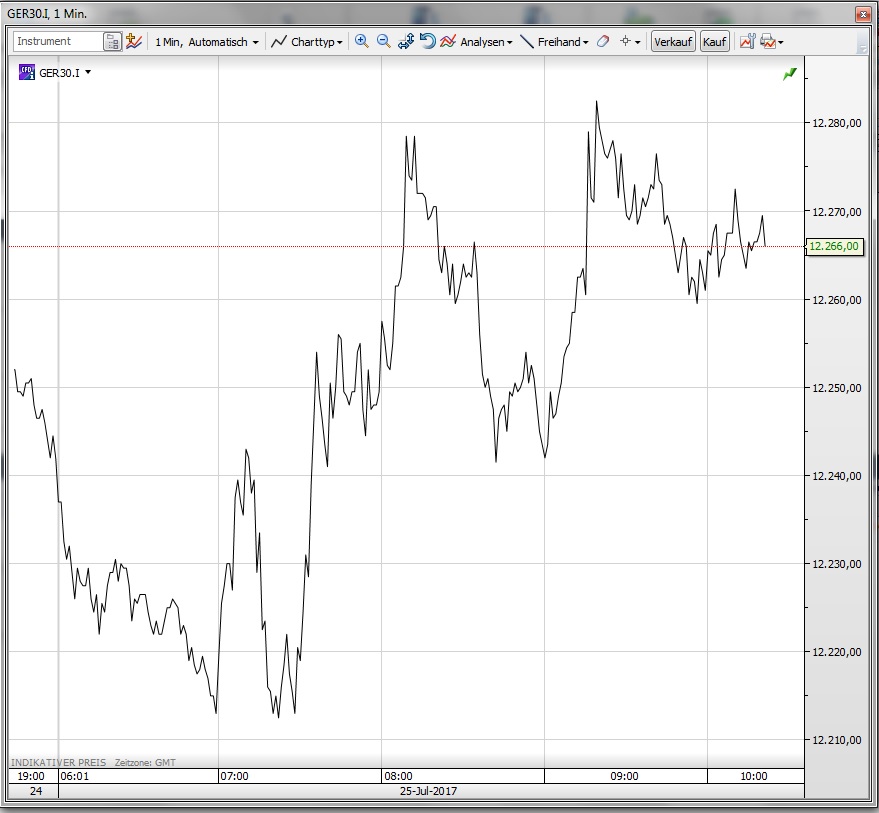Click the 12.210,00 price axis label
The image size is (879, 813).
pyautogui.click(x=837, y=740)
